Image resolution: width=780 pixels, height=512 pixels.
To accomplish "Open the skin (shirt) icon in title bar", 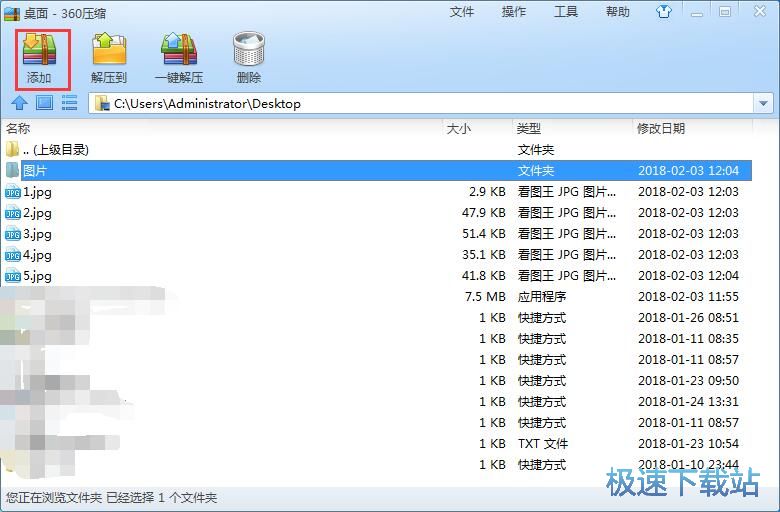I will (x=664, y=11).
